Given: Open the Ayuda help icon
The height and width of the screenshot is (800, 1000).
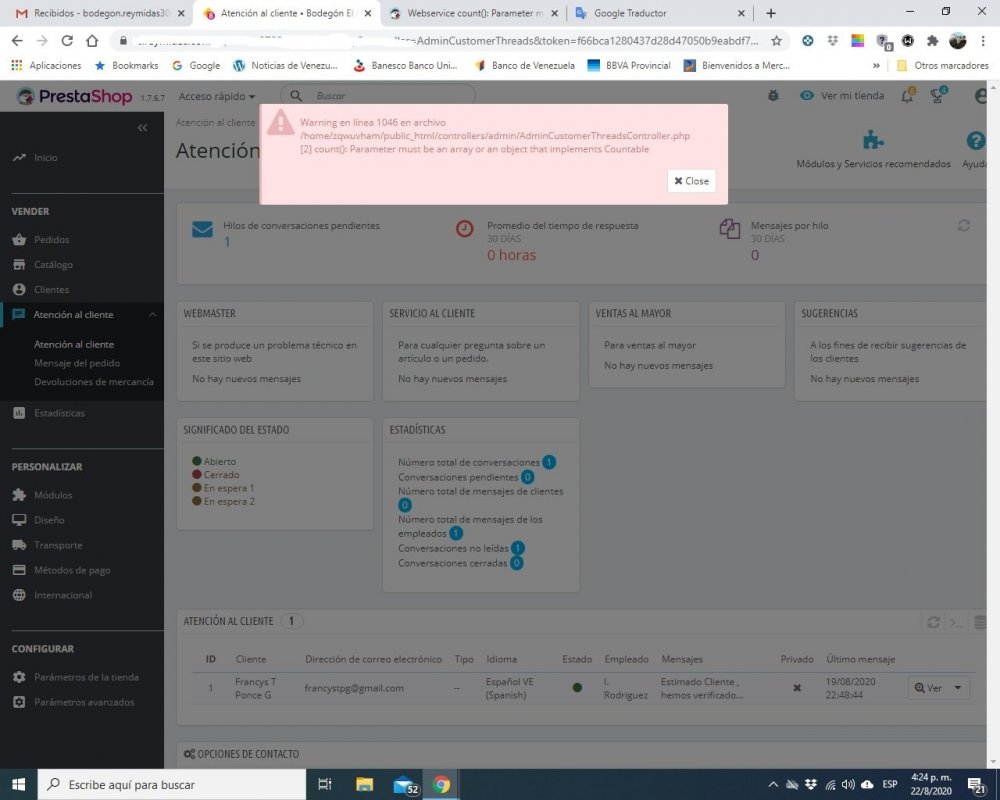Looking at the screenshot, I should [973, 140].
